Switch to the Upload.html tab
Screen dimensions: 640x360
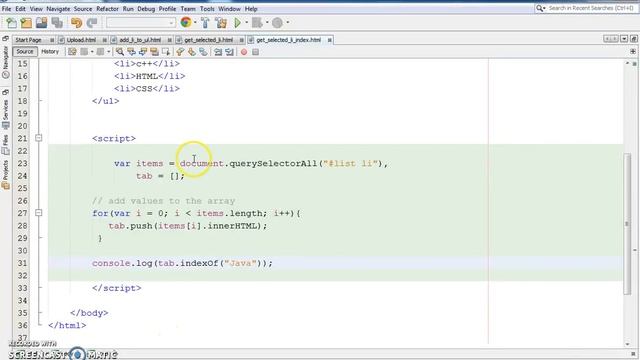point(81,40)
